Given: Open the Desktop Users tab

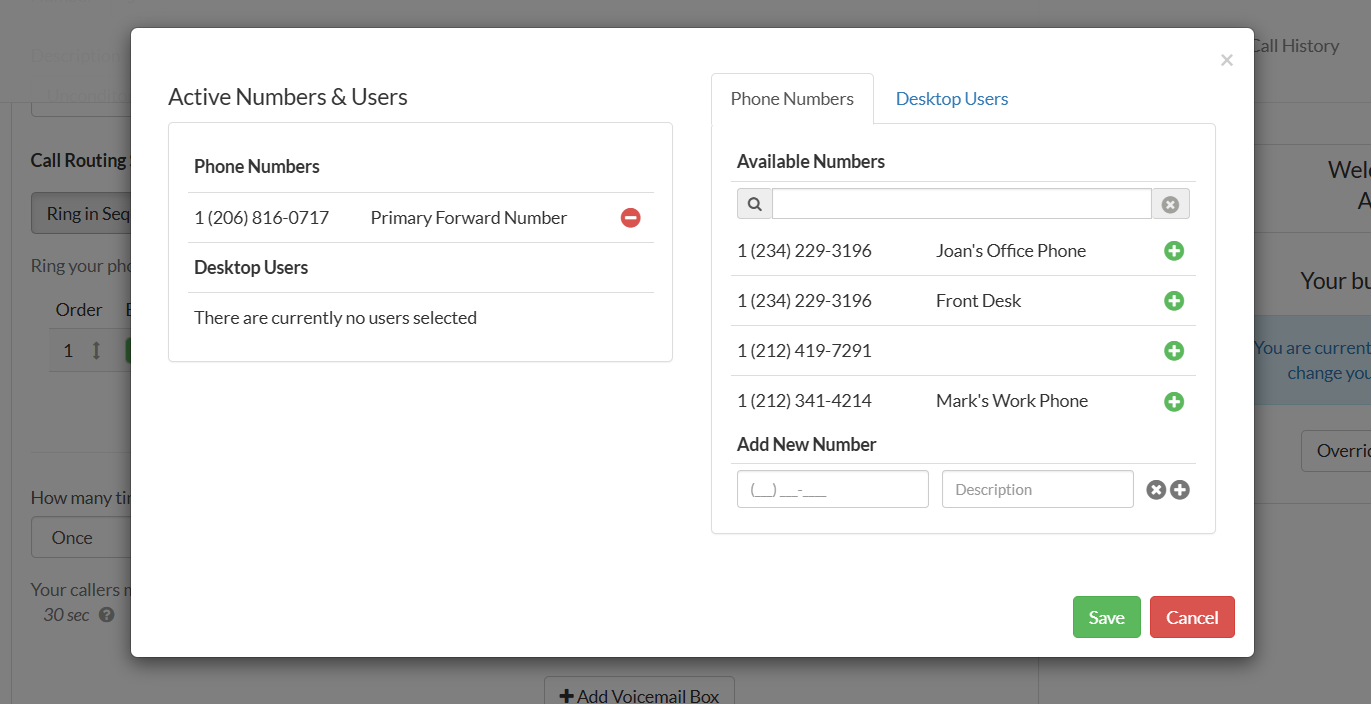Looking at the screenshot, I should pyautogui.click(x=951, y=99).
